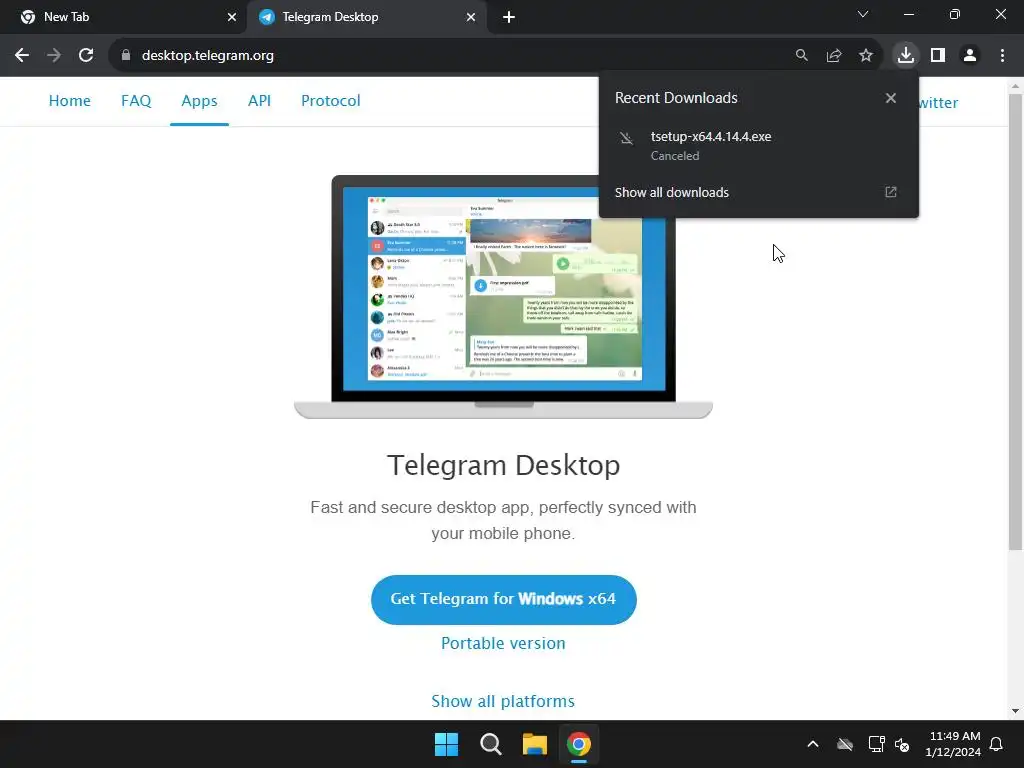Image resolution: width=1024 pixels, height=768 pixels.
Task: Open the Chrome profile menu
Action: [x=970, y=56]
